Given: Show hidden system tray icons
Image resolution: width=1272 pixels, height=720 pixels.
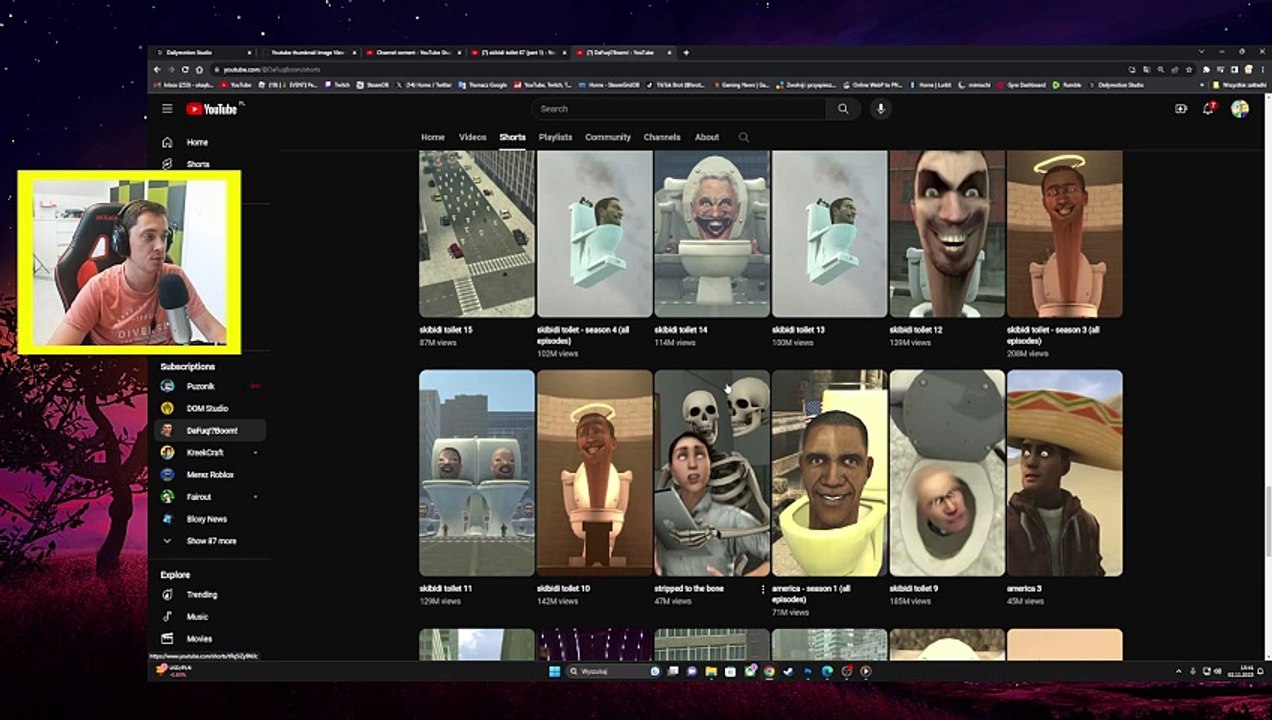Looking at the screenshot, I should (1178, 671).
